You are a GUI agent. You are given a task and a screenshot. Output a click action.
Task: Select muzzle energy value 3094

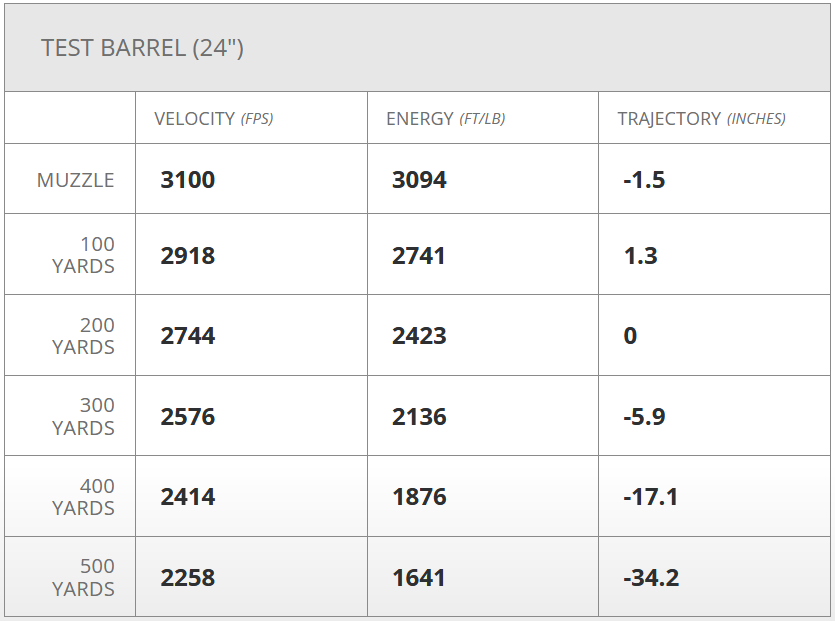click(419, 180)
